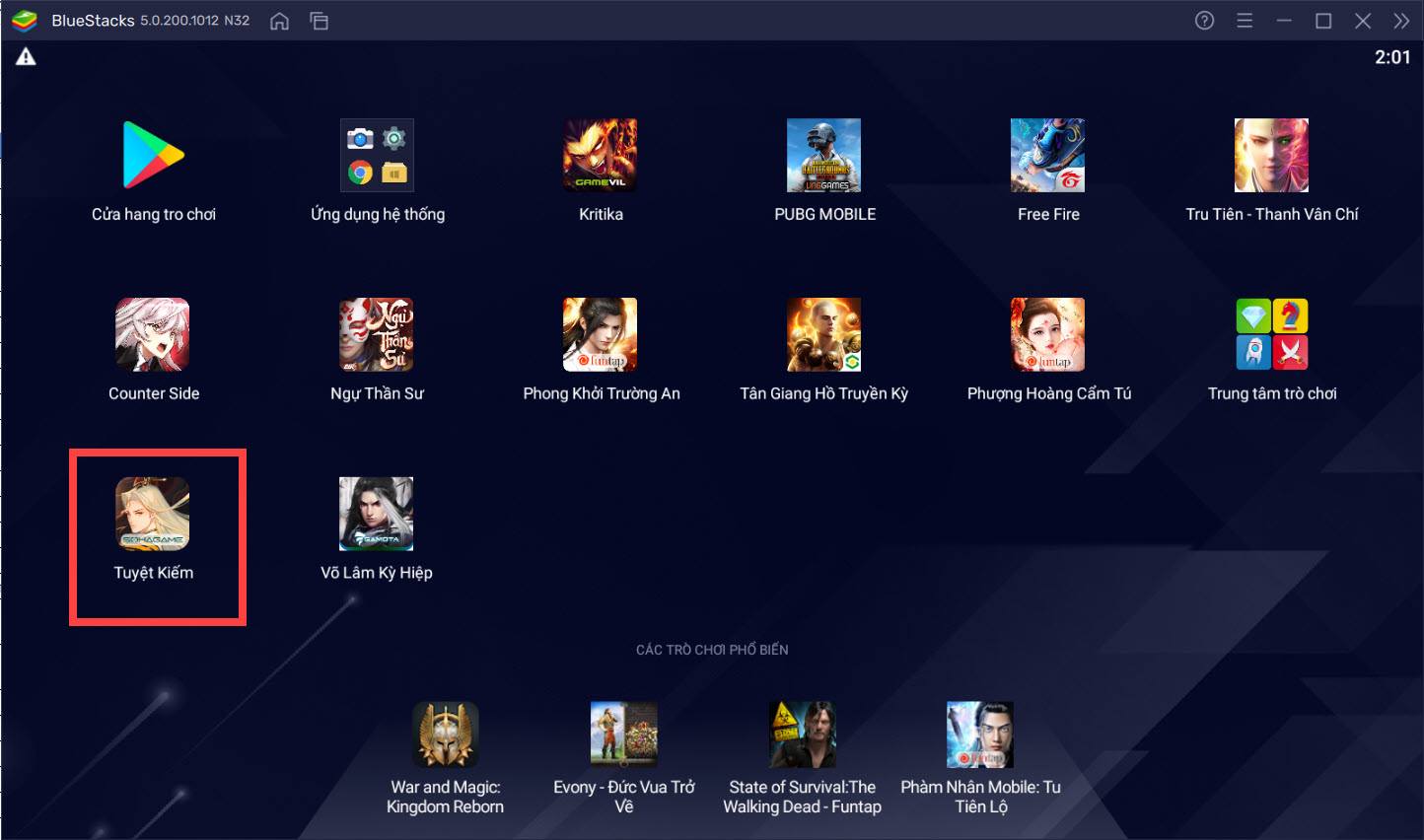The height and width of the screenshot is (840, 1424).
Task: Open Trung tâm trò chơi game center
Action: pos(1272,334)
